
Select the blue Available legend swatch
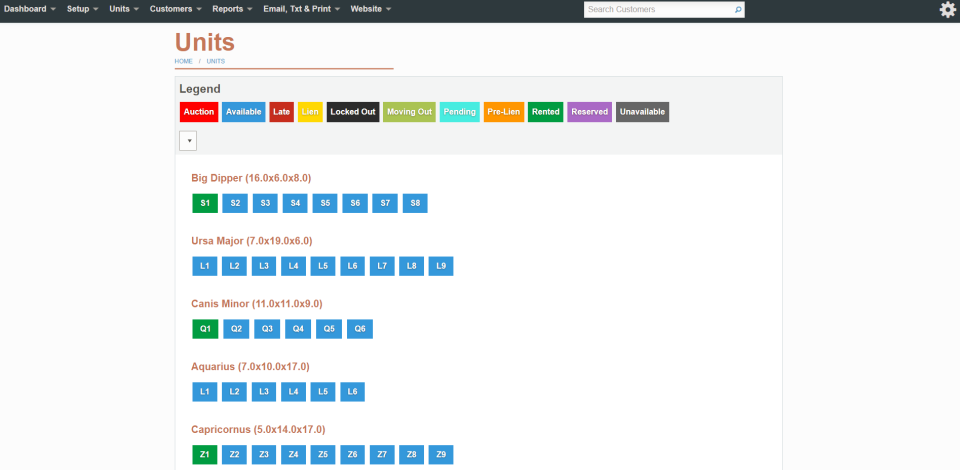[244, 112]
